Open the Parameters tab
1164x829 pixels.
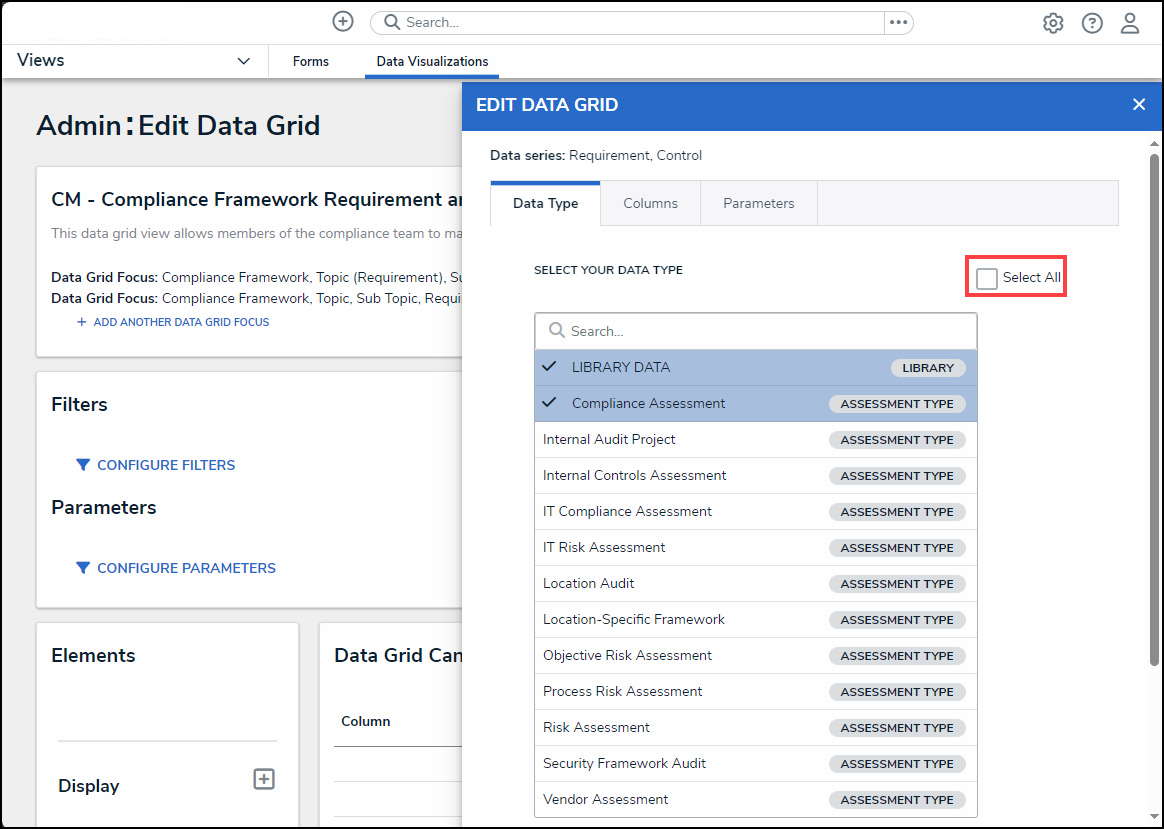758,203
